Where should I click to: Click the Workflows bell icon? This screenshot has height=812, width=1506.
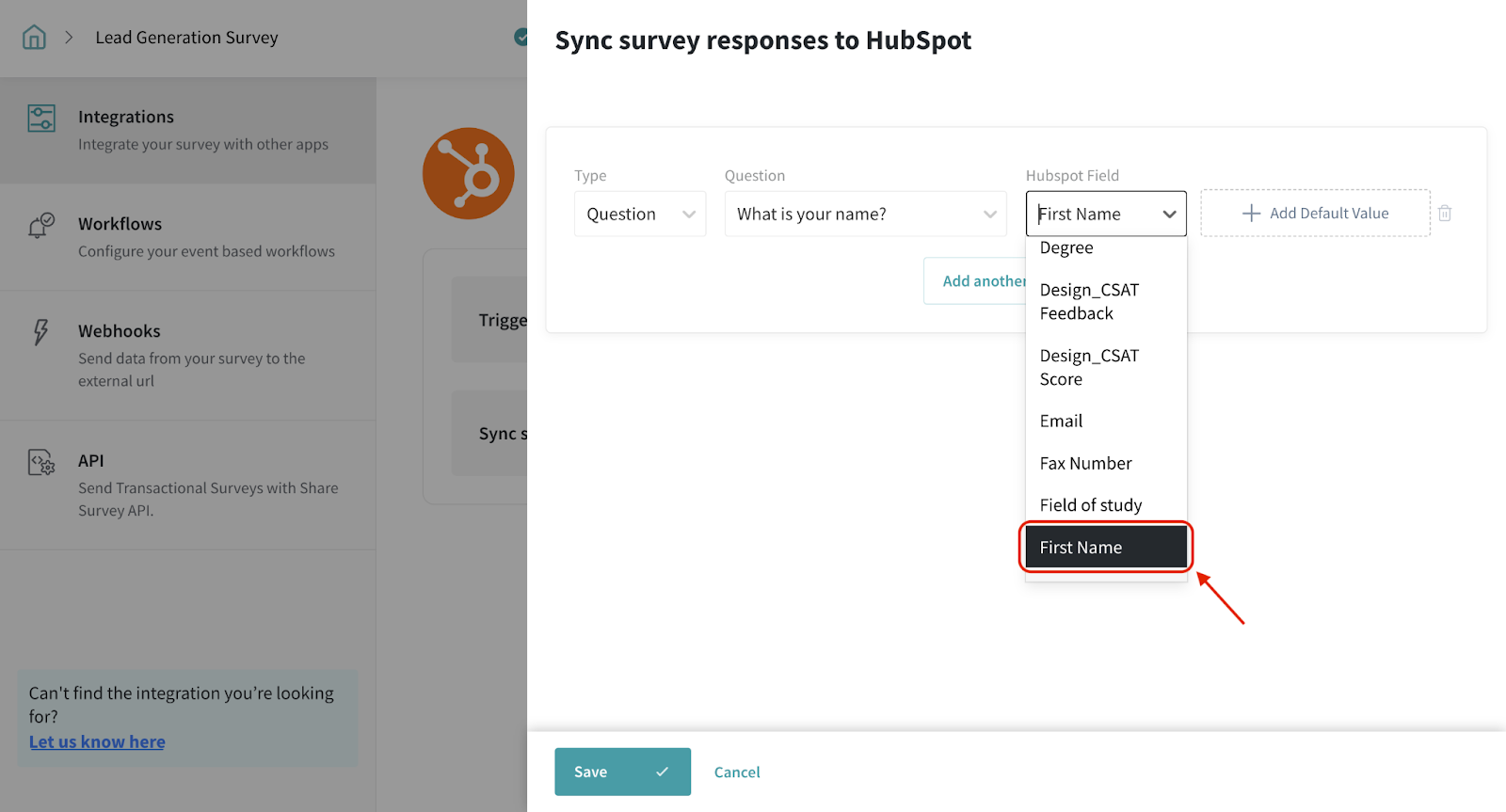[41, 226]
